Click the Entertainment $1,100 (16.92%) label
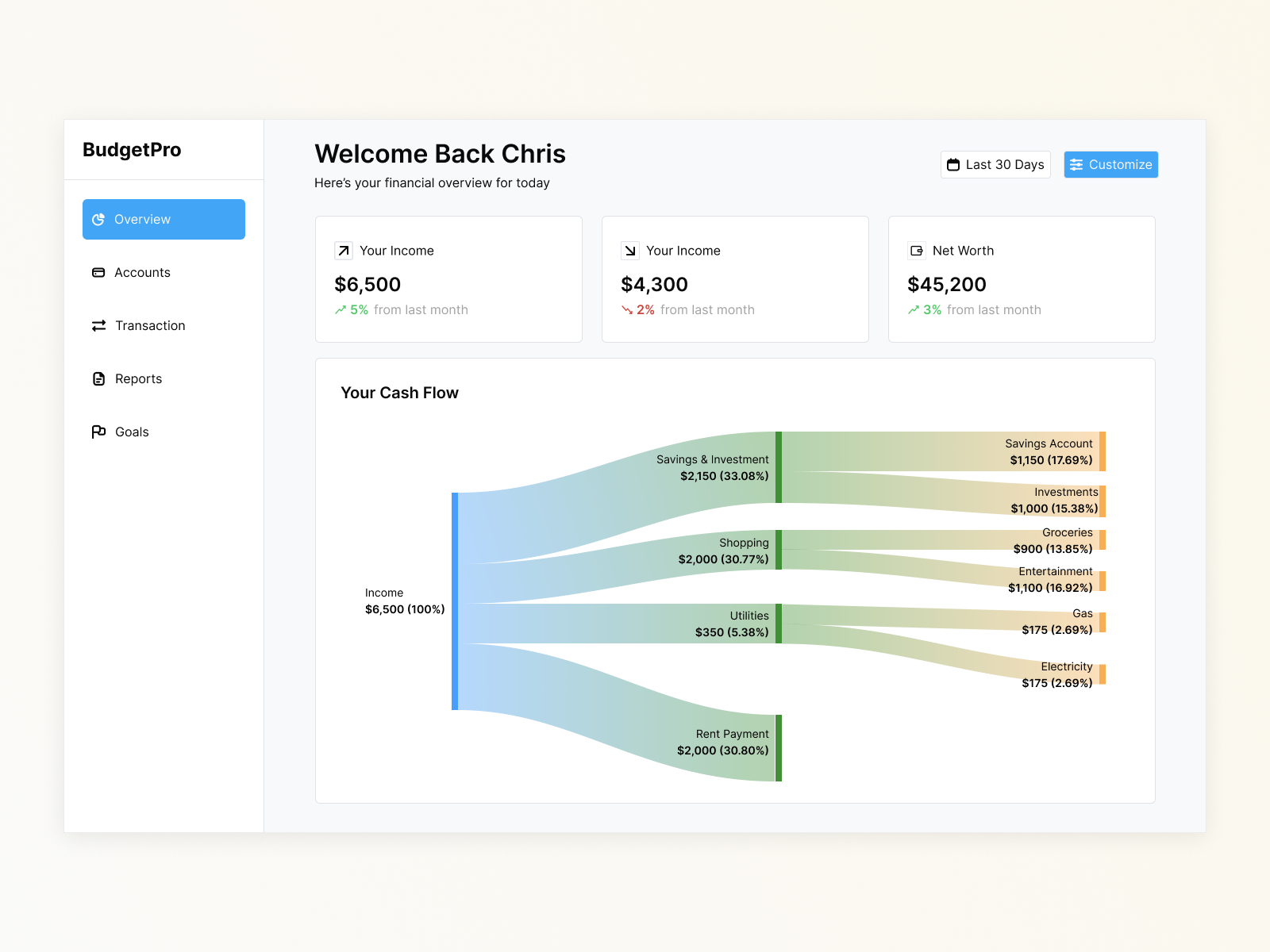This screenshot has width=1270, height=952. click(x=1050, y=580)
